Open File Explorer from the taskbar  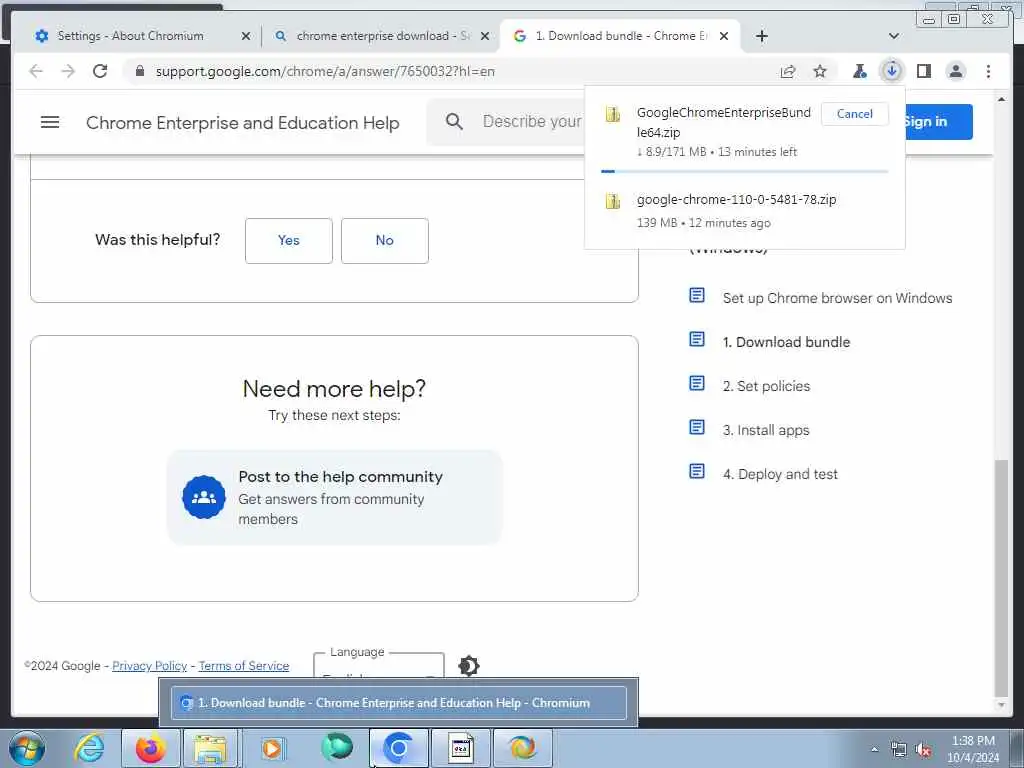210,748
